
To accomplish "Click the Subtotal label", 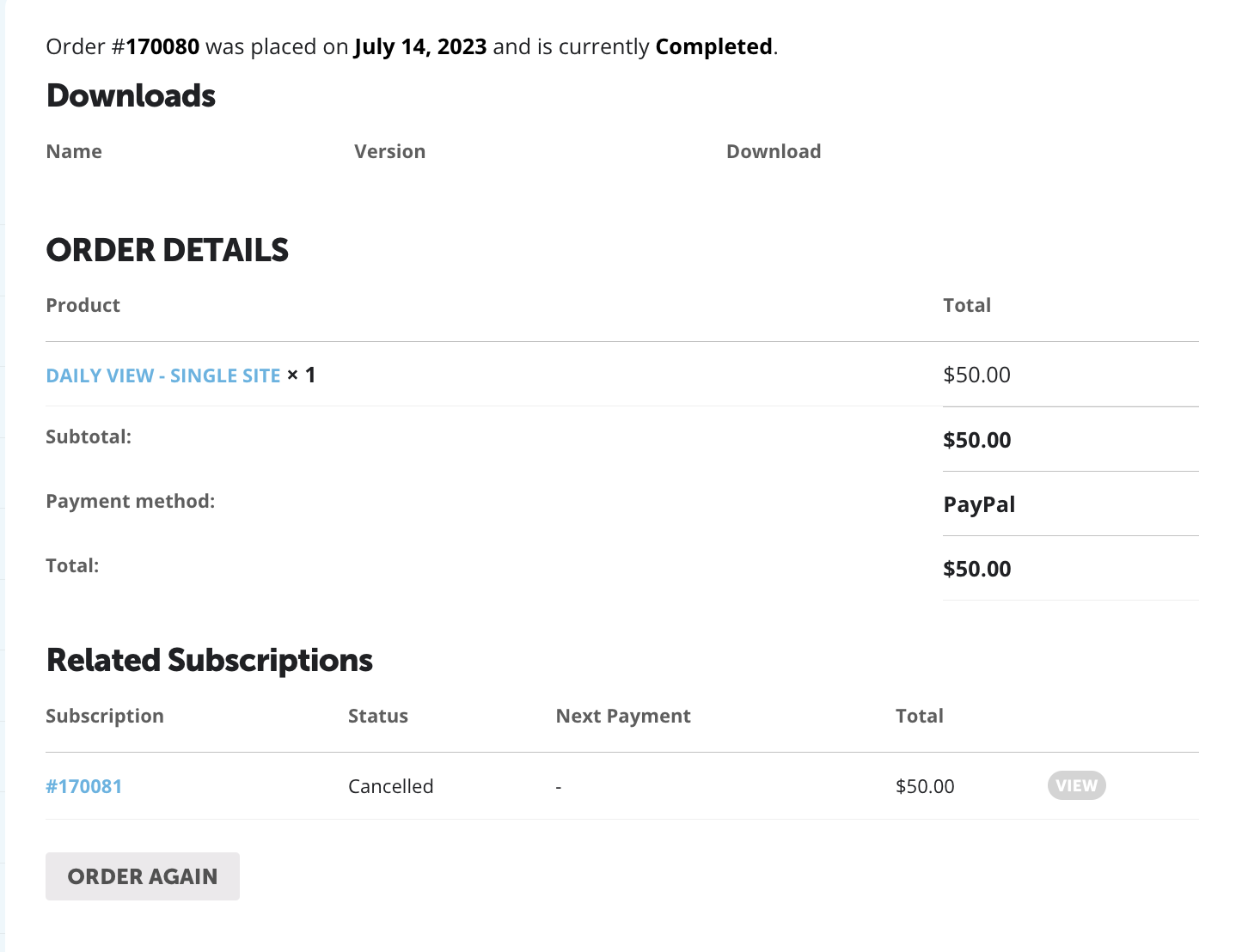I will (89, 436).
